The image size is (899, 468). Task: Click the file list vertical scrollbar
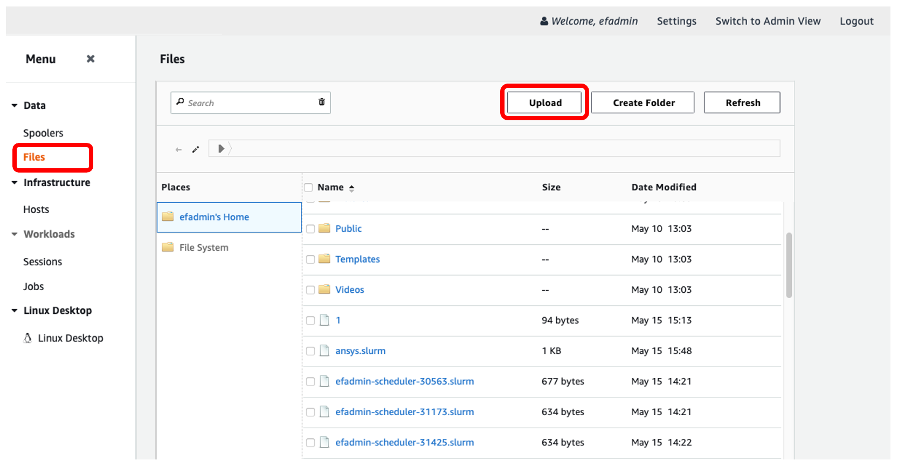(x=789, y=264)
